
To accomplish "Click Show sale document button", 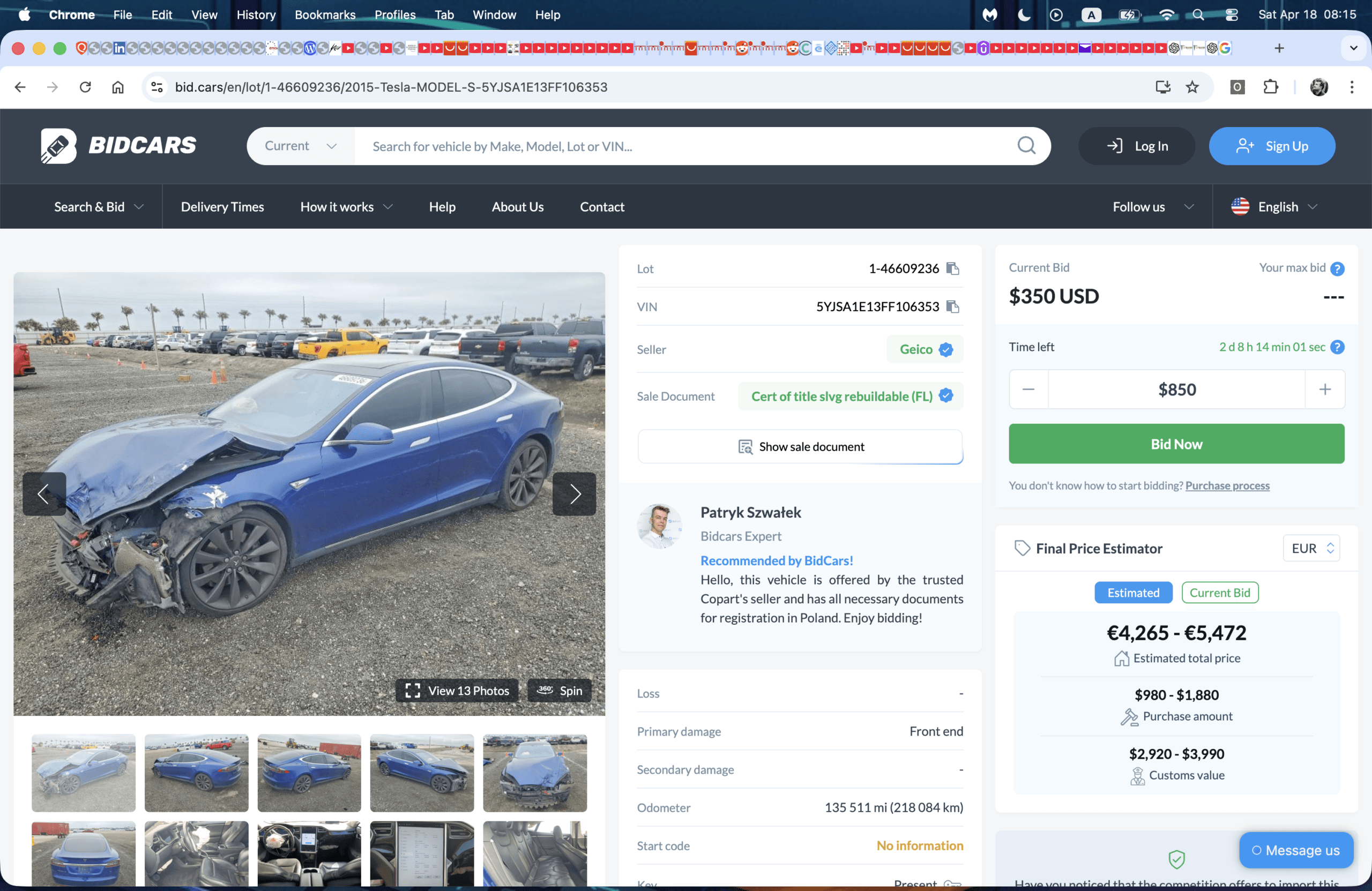I will (x=800, y=447).
